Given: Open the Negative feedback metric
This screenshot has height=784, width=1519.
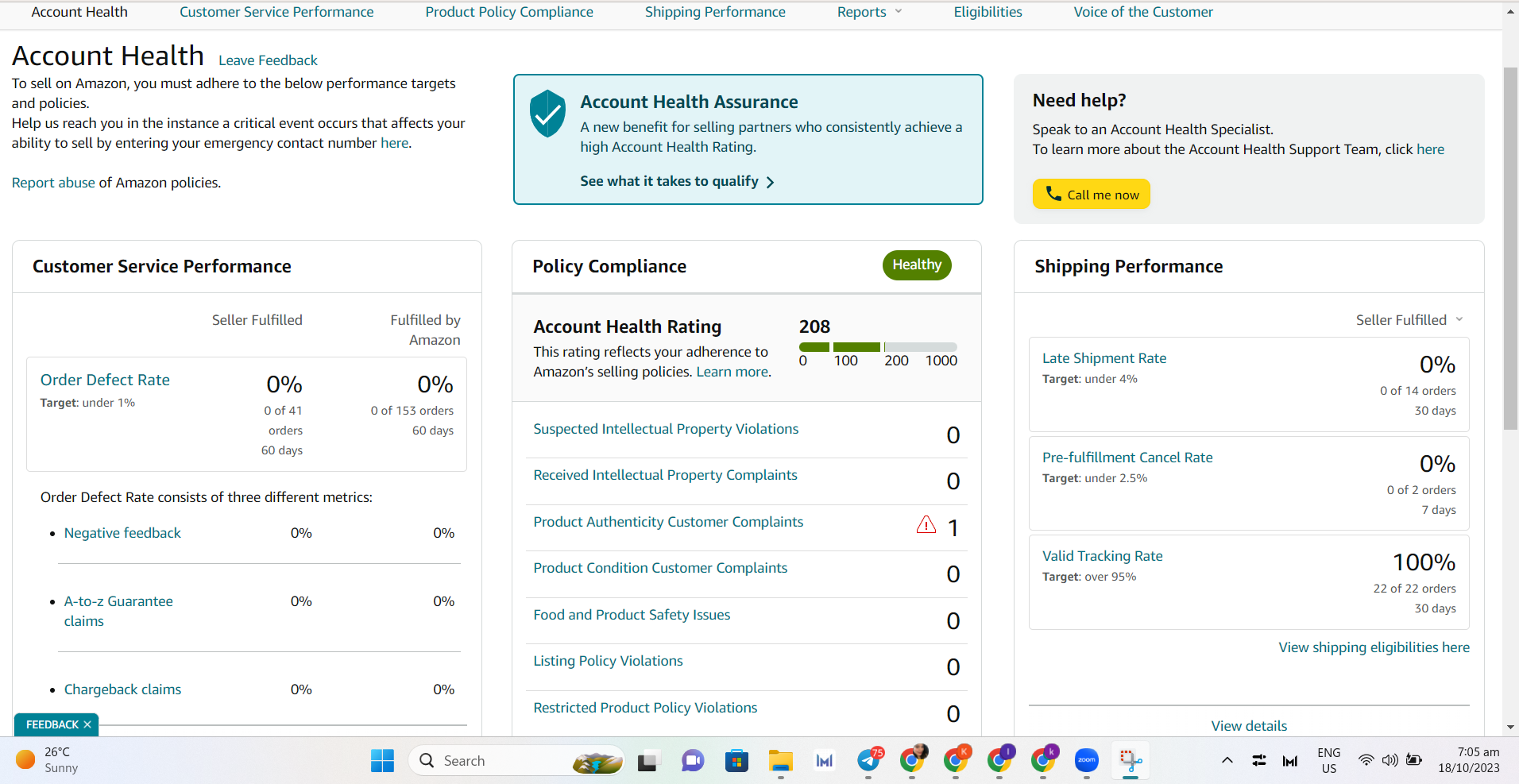Looking at the screenshot, I should coord(122,533).
